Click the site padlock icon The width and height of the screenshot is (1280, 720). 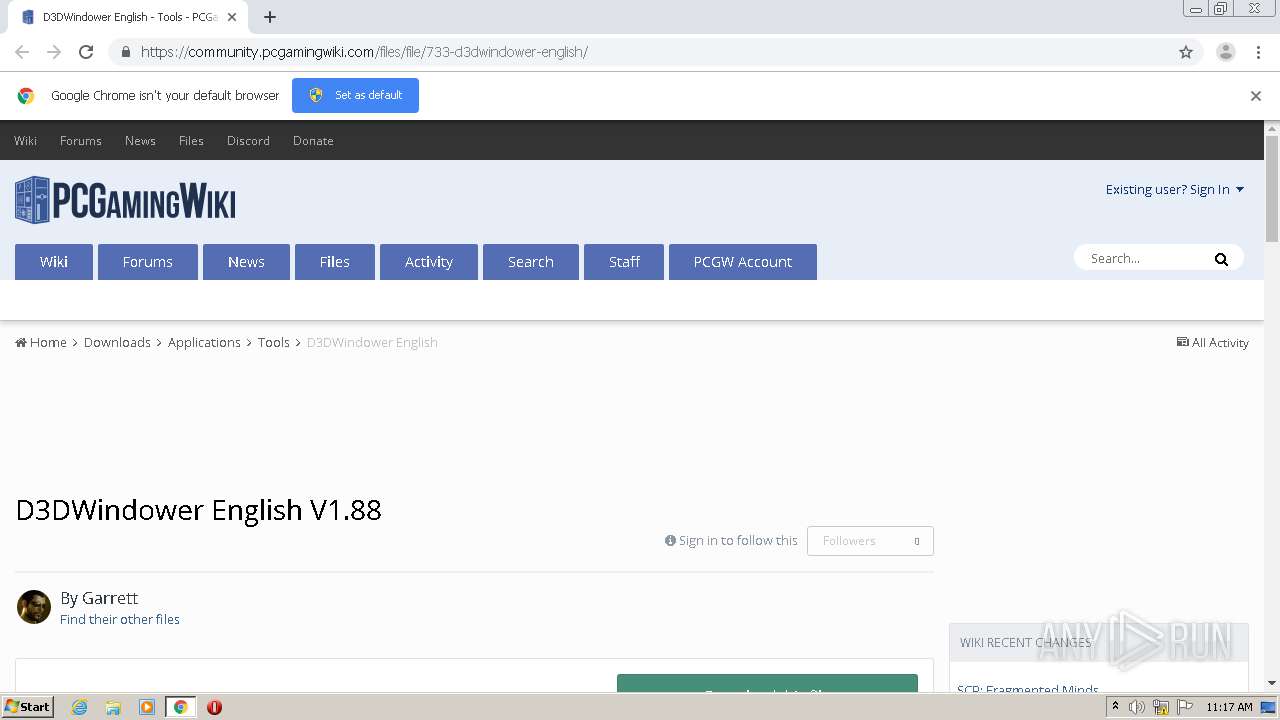[x=126, y=52]
